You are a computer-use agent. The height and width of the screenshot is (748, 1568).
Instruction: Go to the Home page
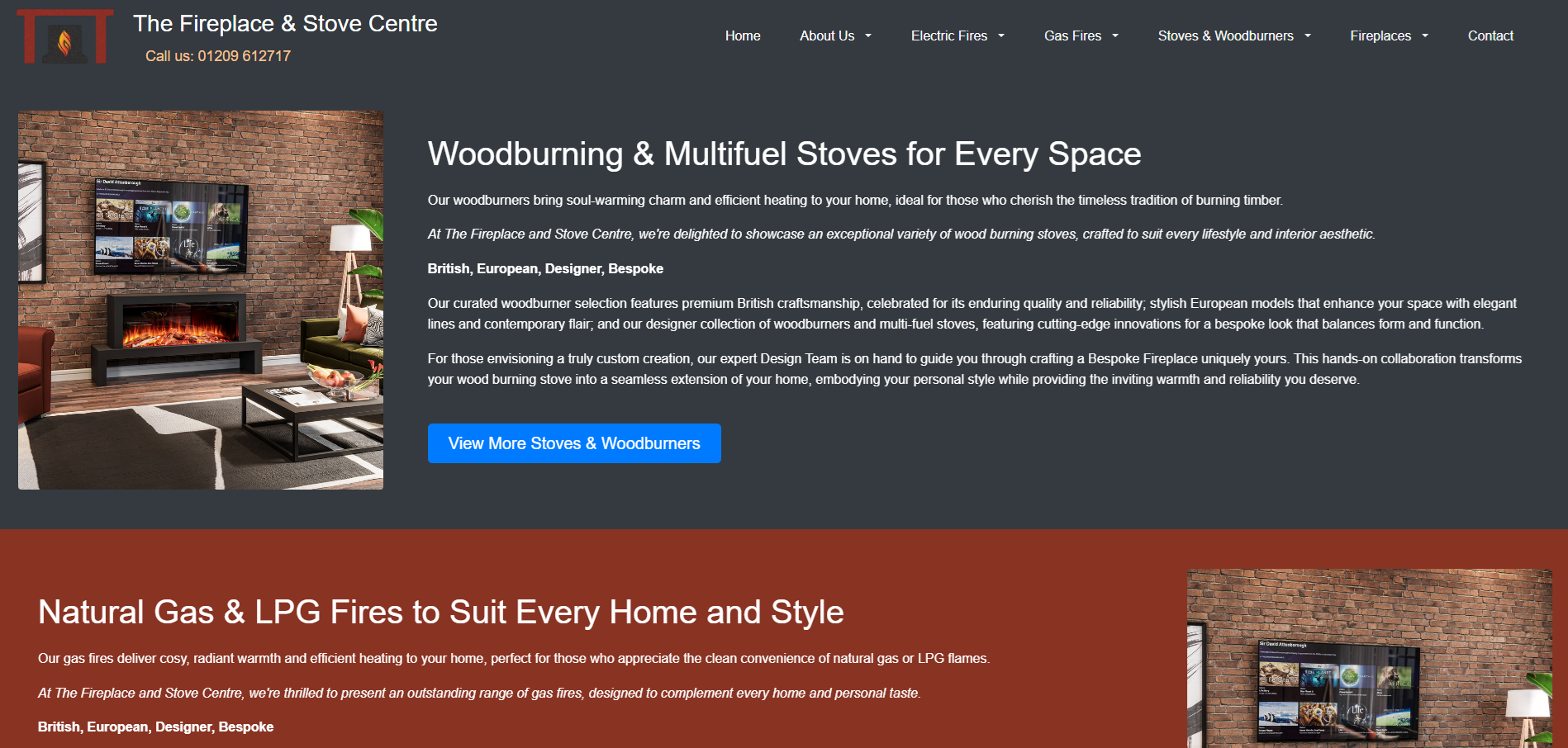tap(742, 36)
